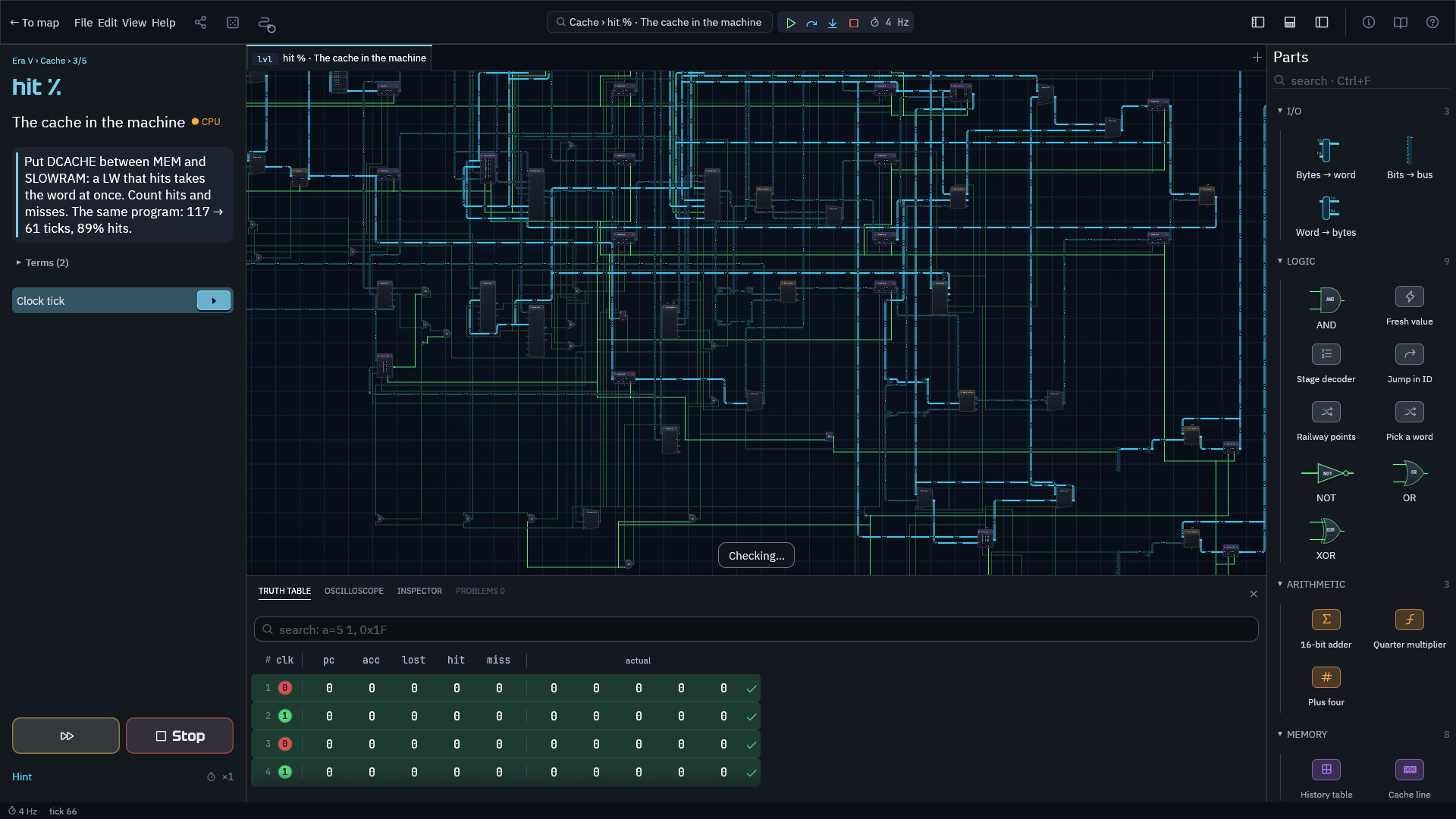Select the OR gate part
Screen dimensions: 1456x819
[x=1409, y=481]
